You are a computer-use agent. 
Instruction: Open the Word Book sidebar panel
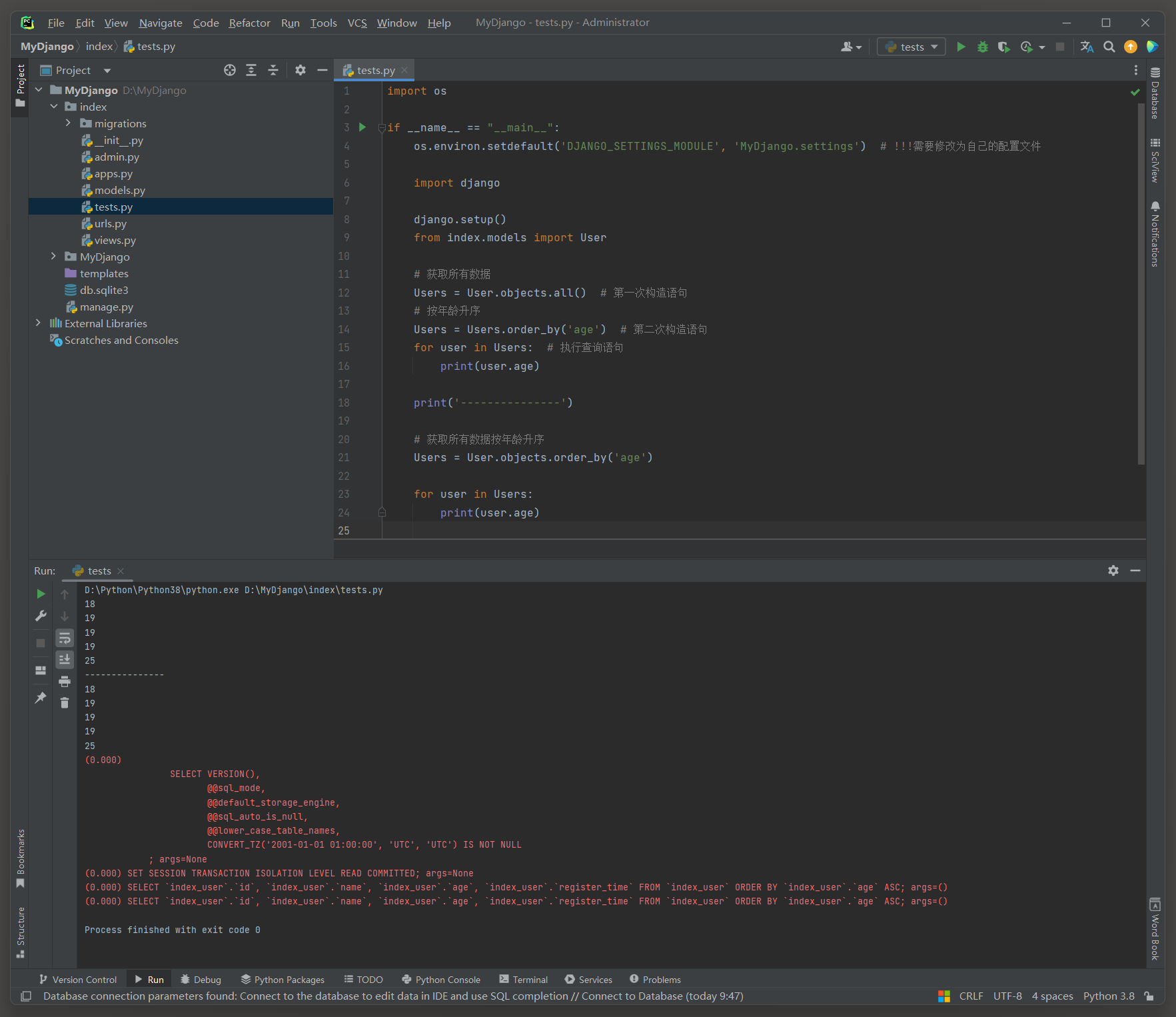pos(1155,929)
